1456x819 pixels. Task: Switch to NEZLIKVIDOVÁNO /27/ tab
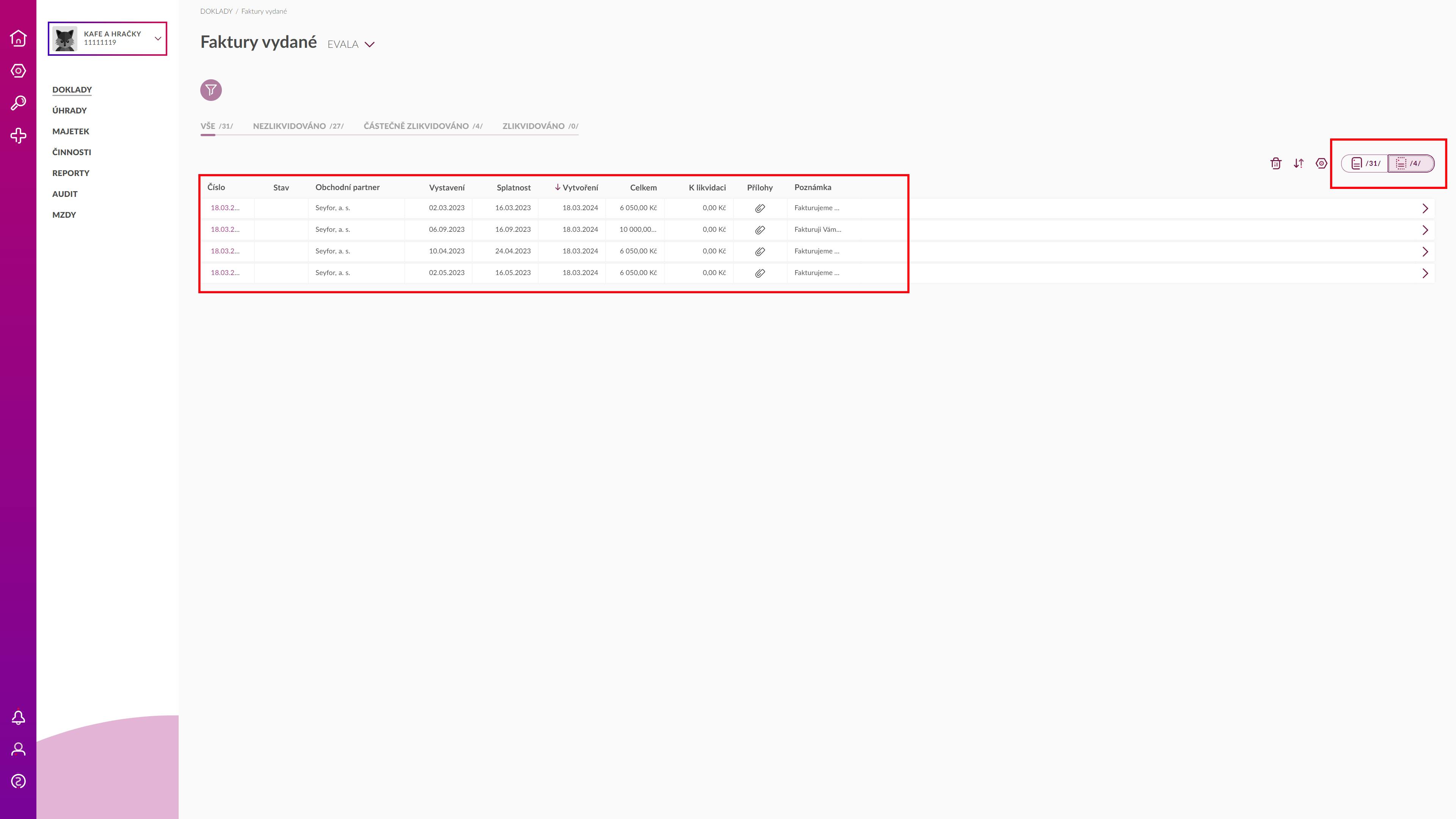point(298,126)
